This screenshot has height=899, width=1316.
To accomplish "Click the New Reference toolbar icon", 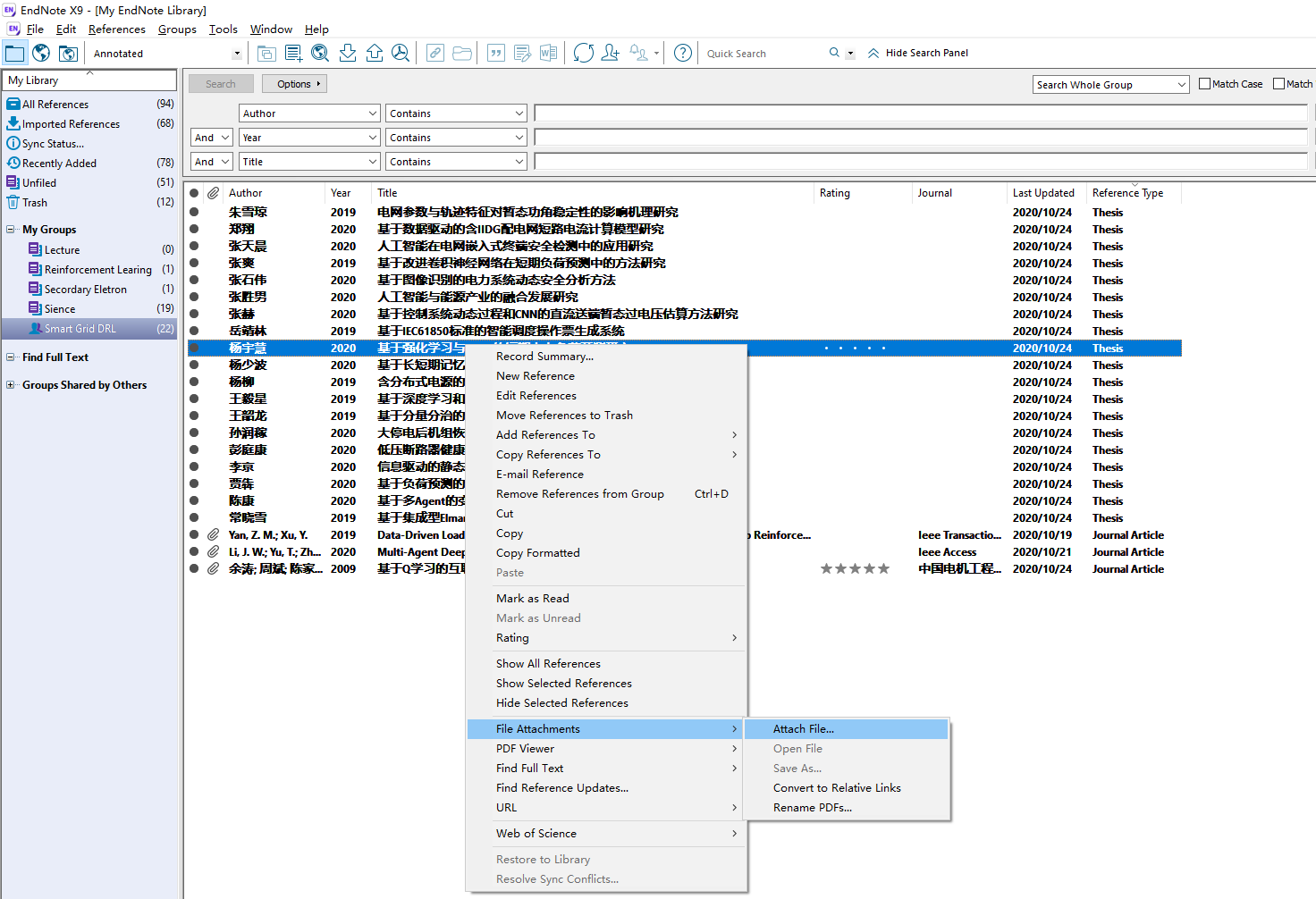I will [x=293, y=53].
